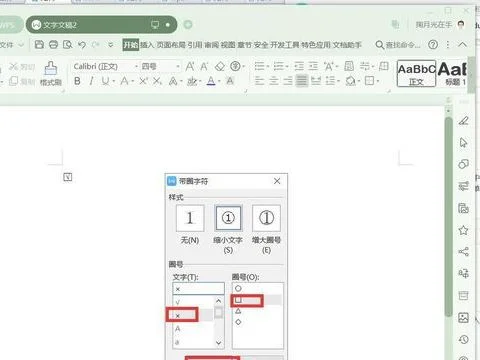Align text left

click(259, 81)
